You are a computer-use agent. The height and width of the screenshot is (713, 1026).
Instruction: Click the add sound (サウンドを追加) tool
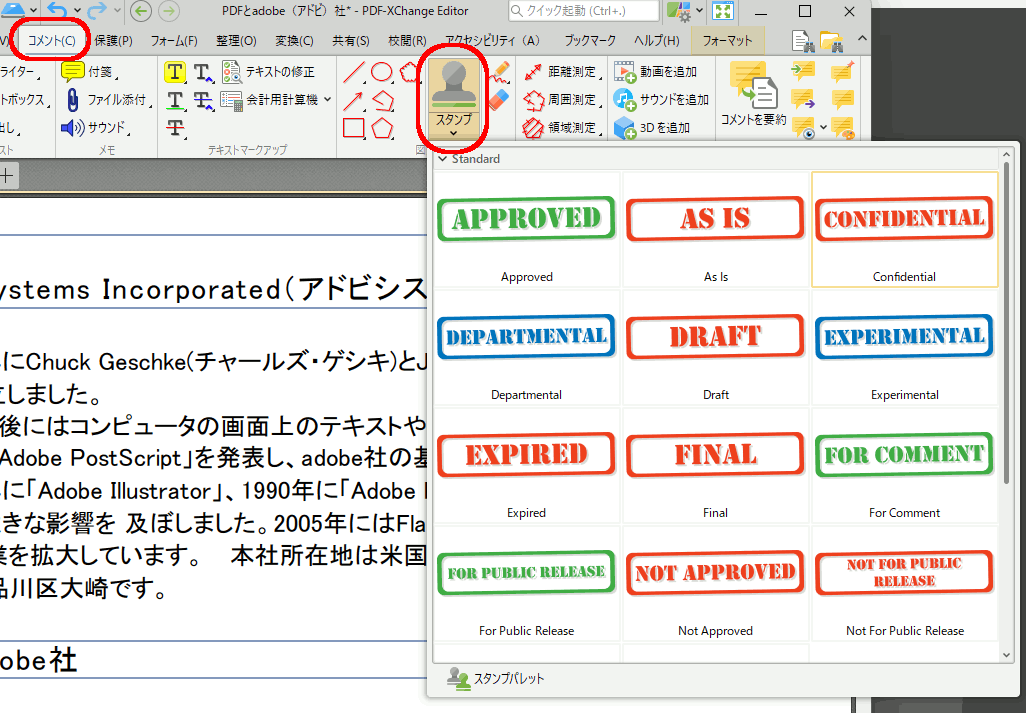click(662, 99)
